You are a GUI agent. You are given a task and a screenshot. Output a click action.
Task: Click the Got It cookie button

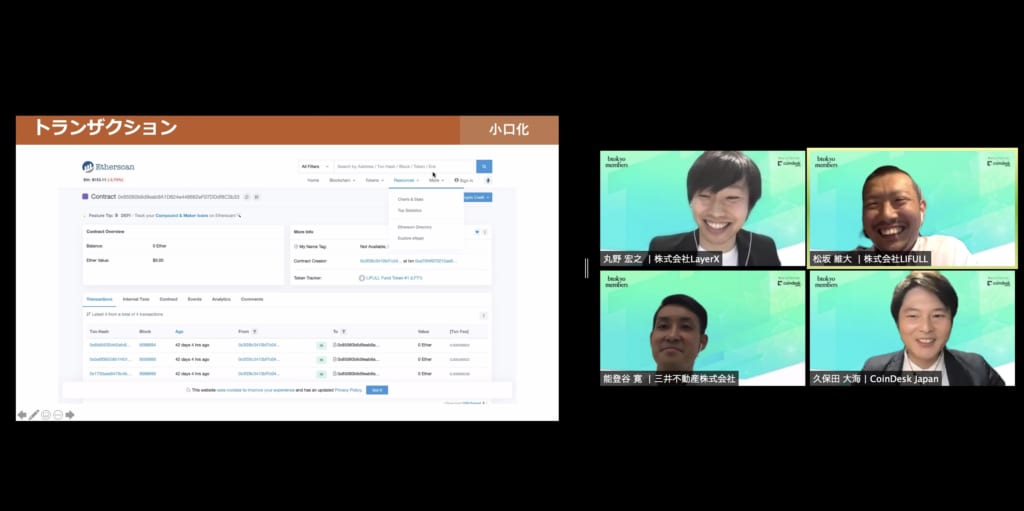tap(377, 390)
